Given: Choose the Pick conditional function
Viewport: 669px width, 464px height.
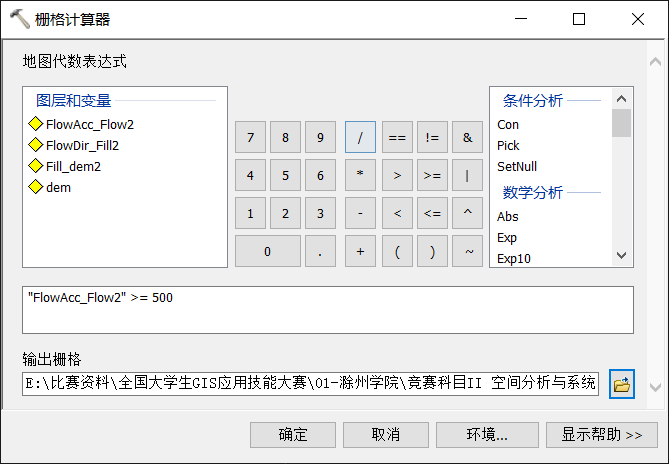Looking at the screenshot, I should [x=508, y=145].
